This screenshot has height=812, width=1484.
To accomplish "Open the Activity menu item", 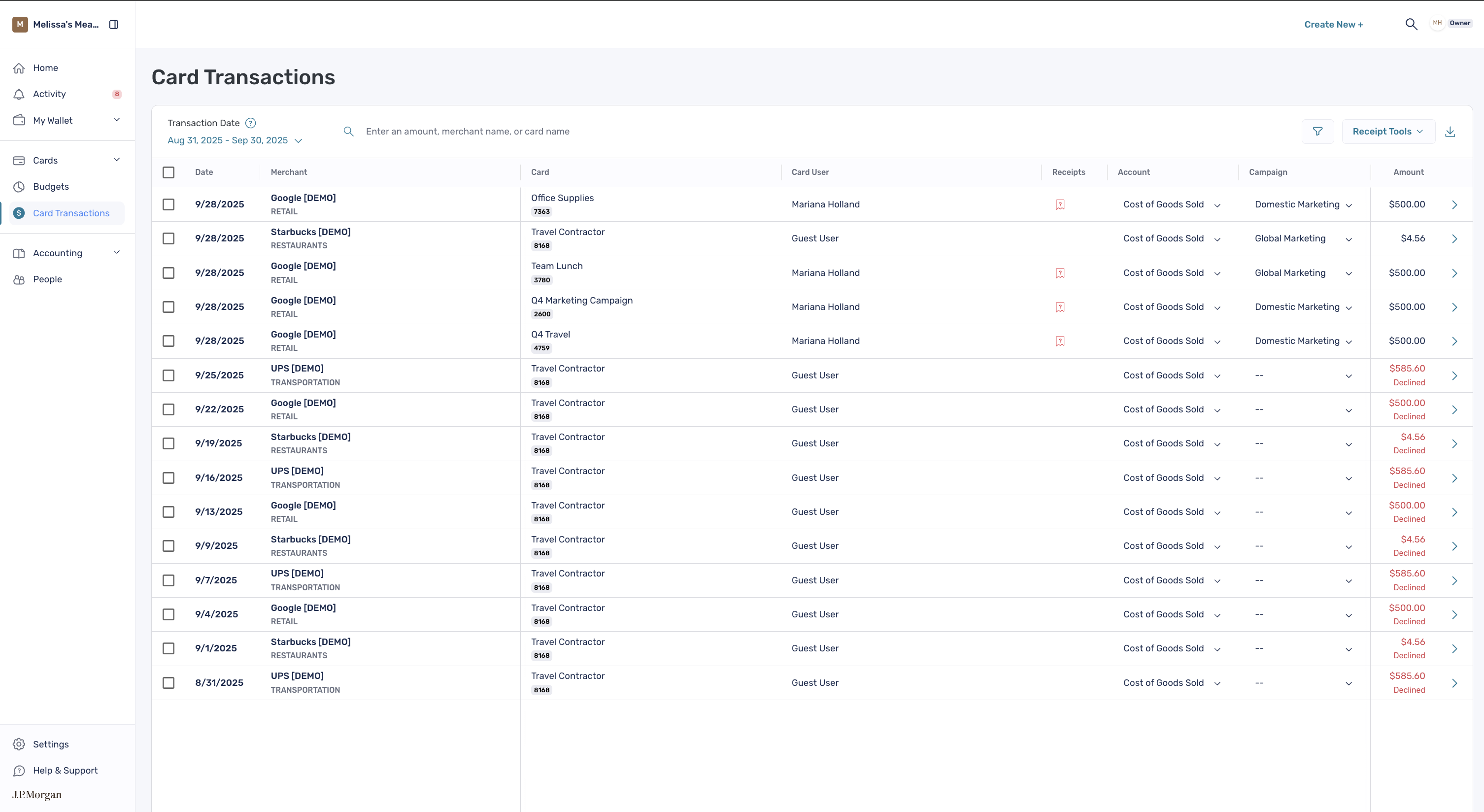I will (50, 94).
